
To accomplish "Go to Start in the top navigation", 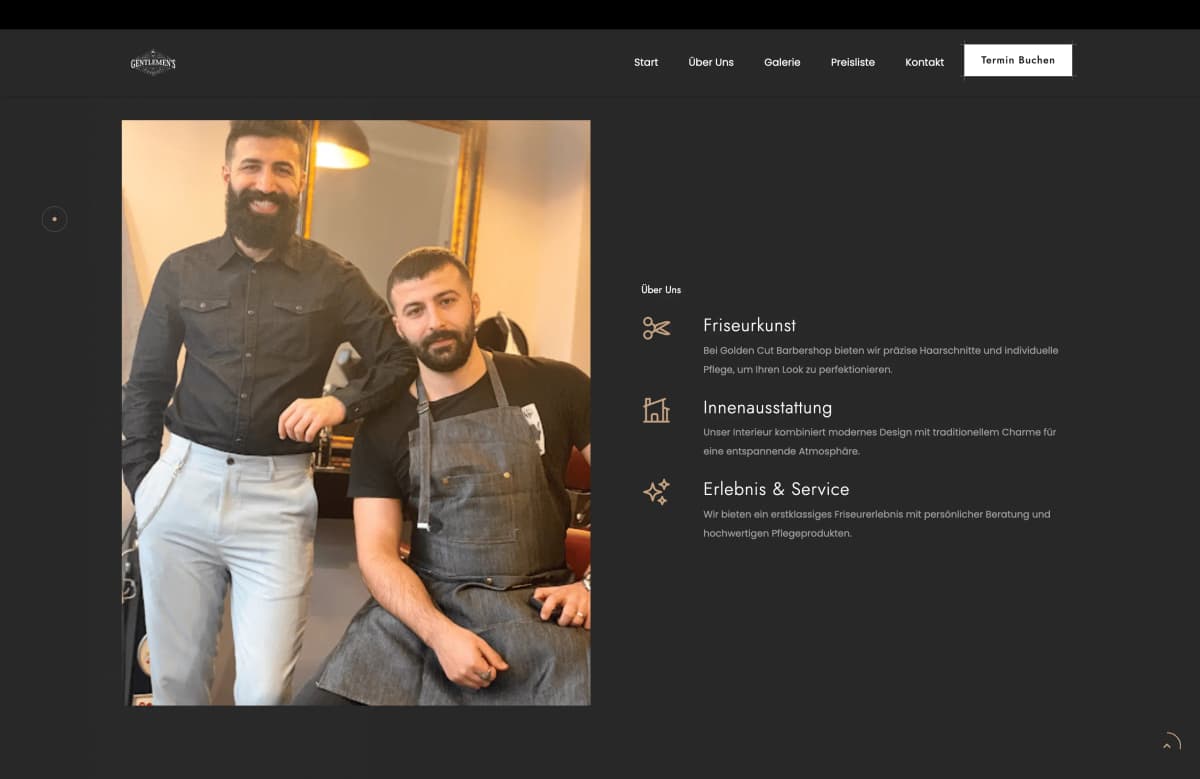I will tap(645, 62).
